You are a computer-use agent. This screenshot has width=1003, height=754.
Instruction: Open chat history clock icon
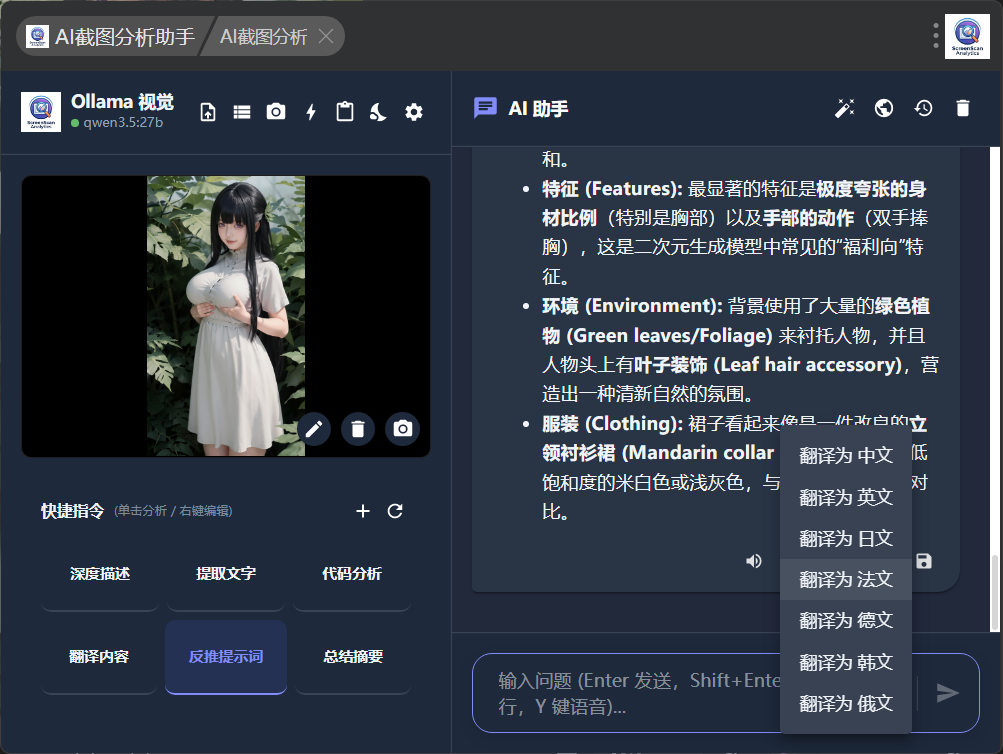pos(923,108)
